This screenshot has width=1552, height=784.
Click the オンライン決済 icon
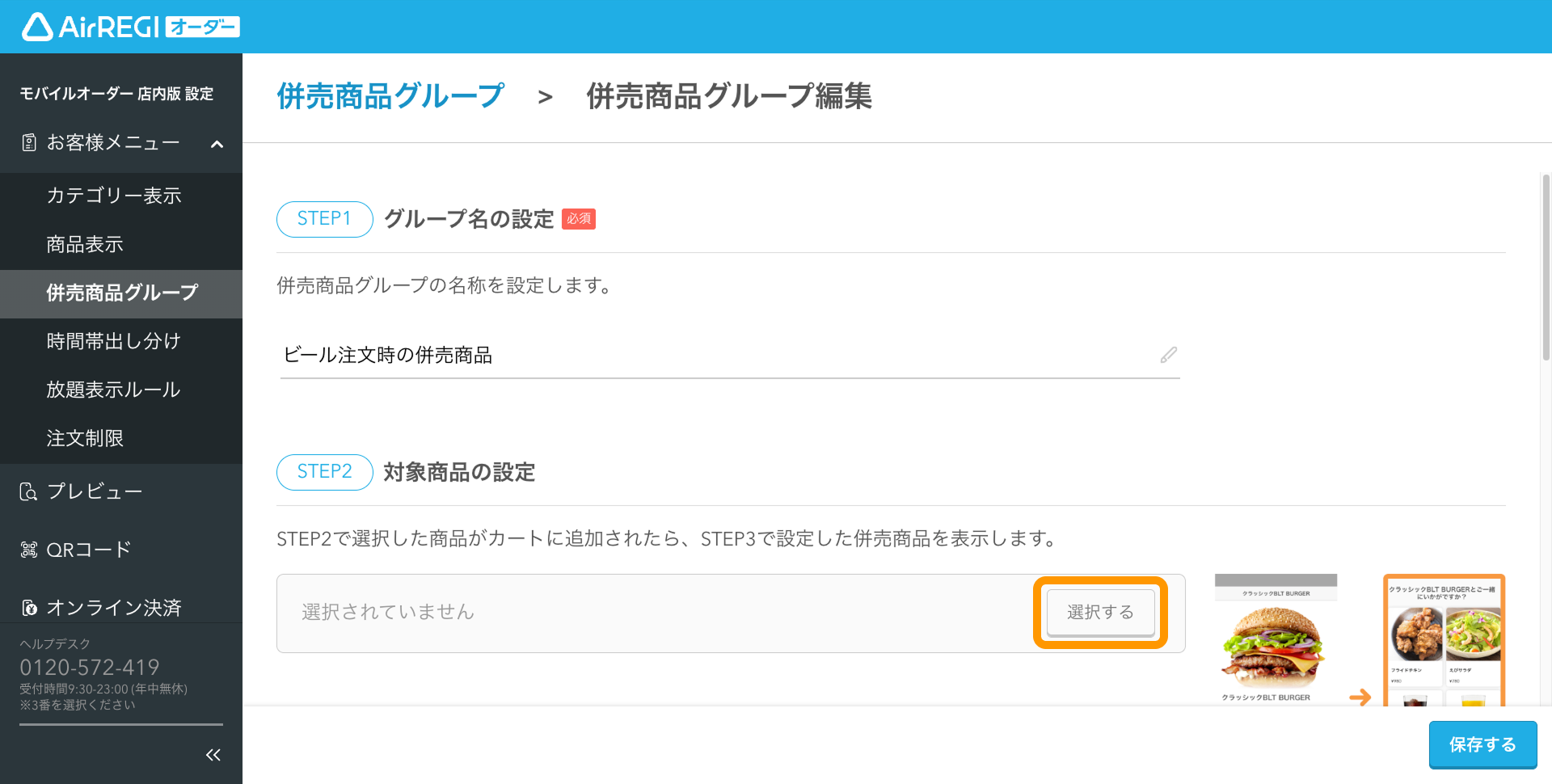pos(29,607)
